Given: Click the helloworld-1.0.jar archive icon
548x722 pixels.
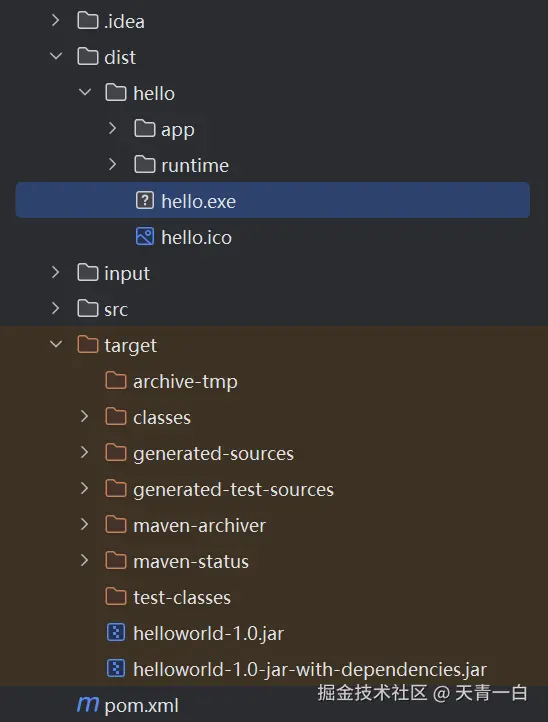Looking at the screenshot, I should pyautogui.click(x=116, y=632).
